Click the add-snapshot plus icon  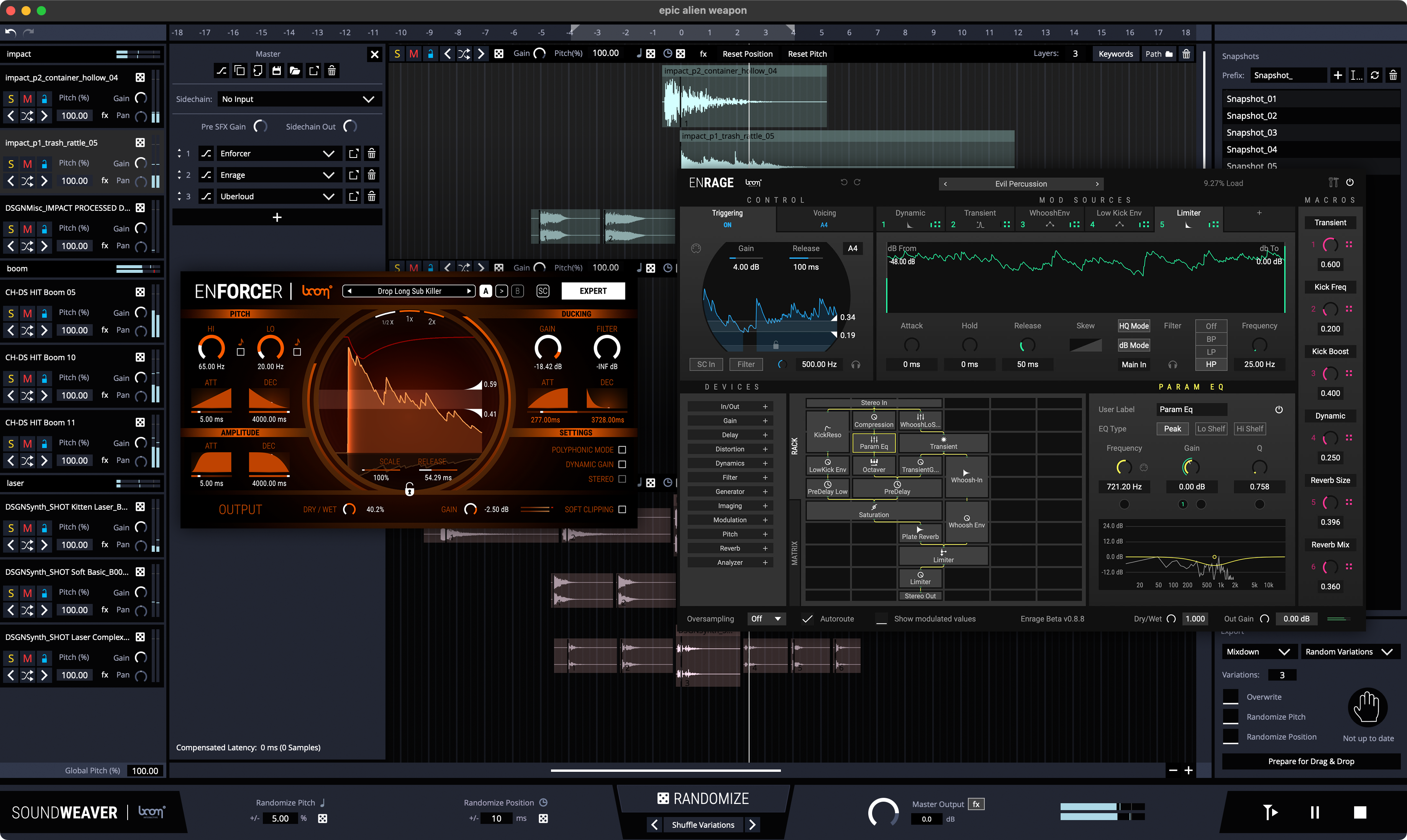click(1337, 75)
